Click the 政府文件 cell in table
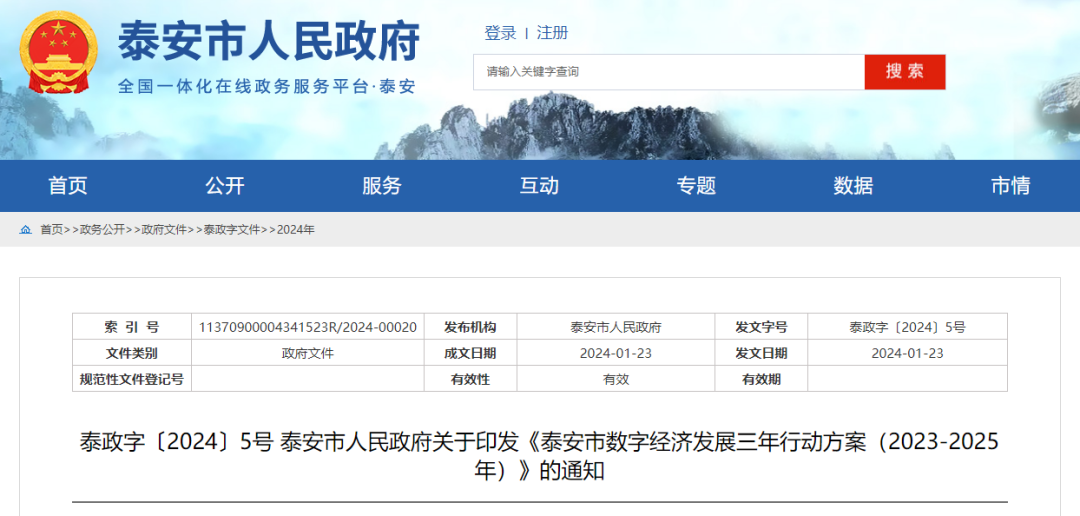Image resolution: width=1080 pixels, height=516 pixels. click(308, 353)
